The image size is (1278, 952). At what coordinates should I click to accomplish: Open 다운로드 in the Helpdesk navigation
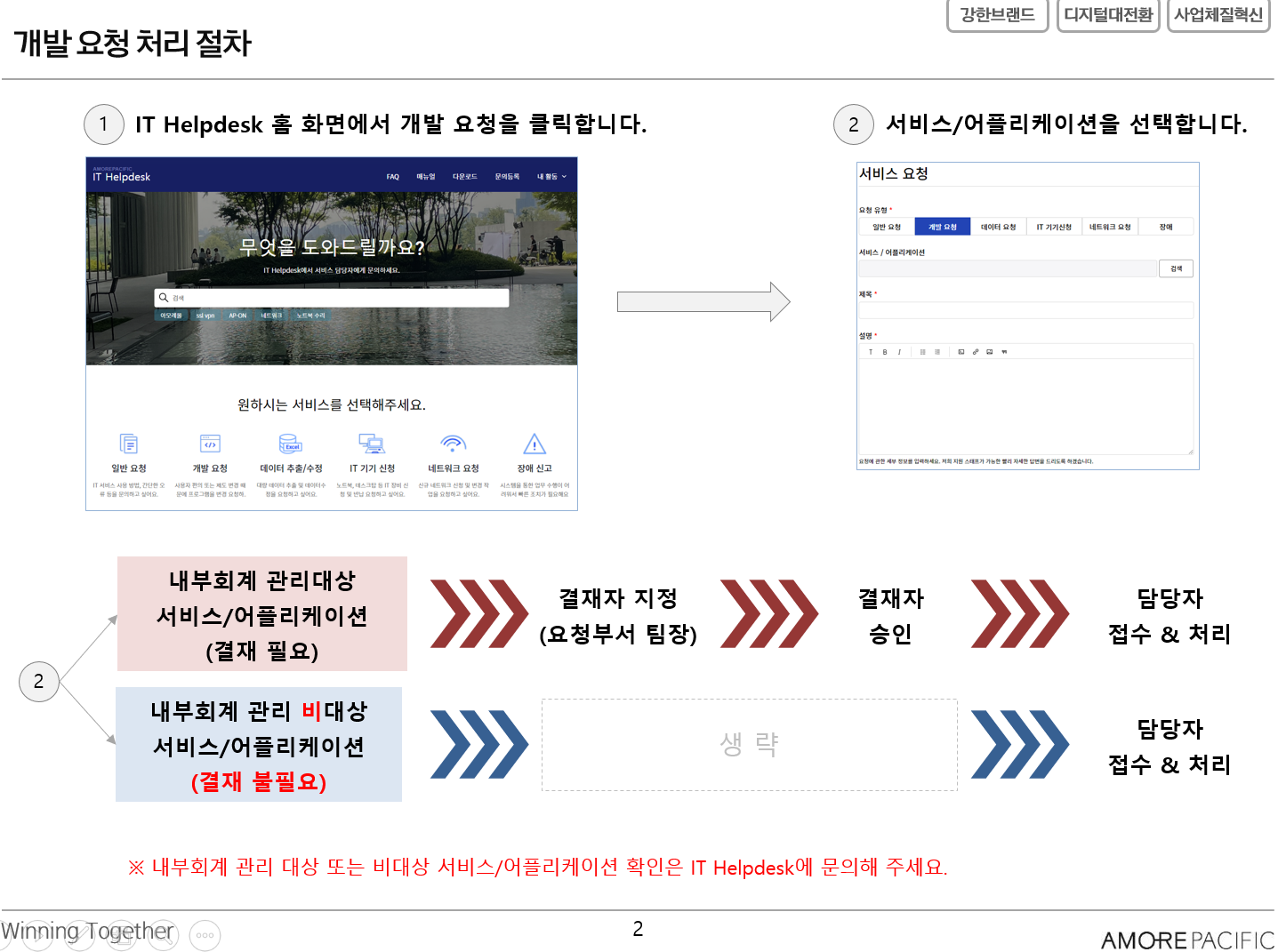point(464,177)
